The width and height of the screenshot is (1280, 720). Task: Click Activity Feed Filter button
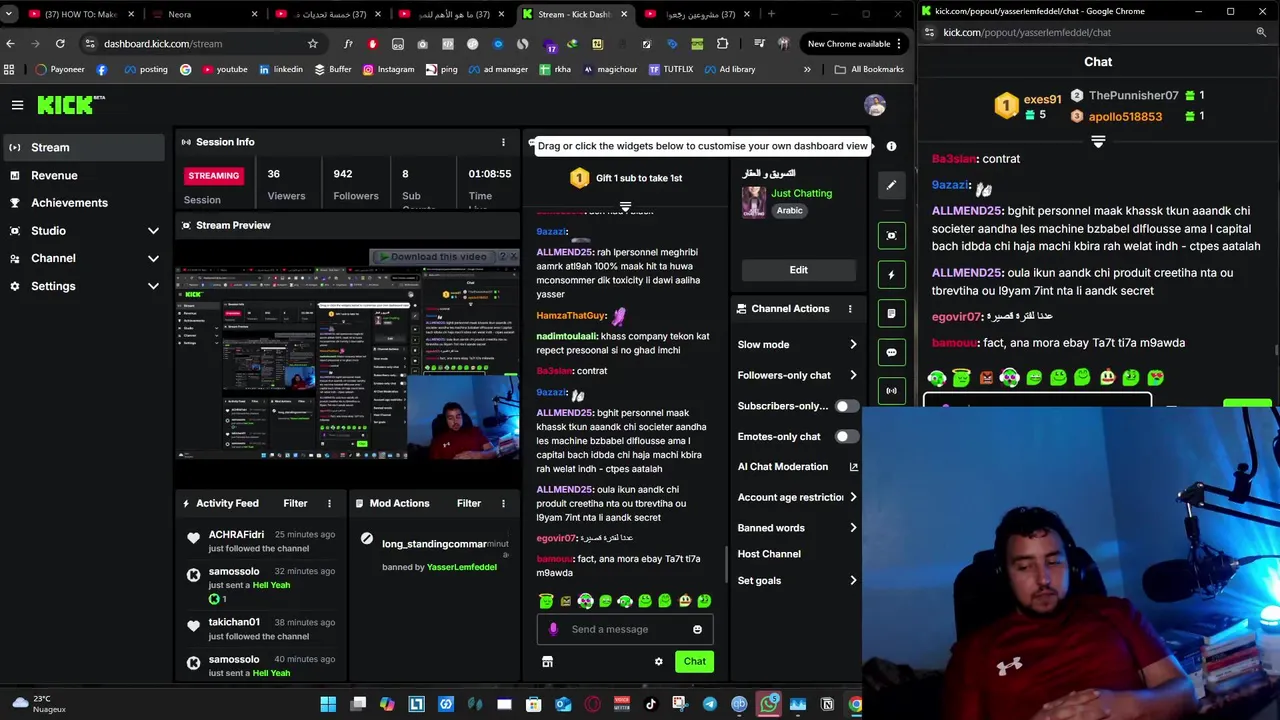295,503
